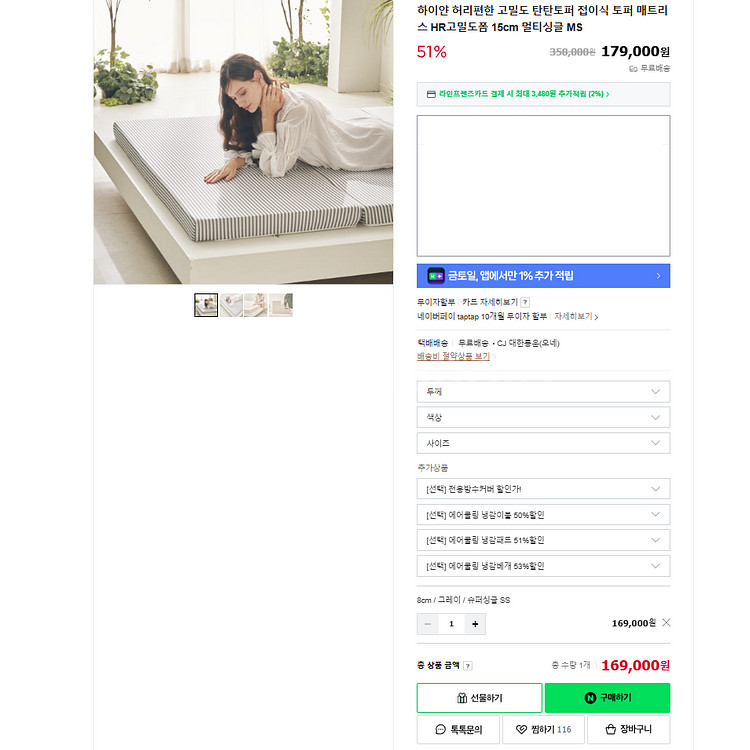Click the help icon next to 총 상품 금액
750x750 pixels.
[x=468, y=665]
